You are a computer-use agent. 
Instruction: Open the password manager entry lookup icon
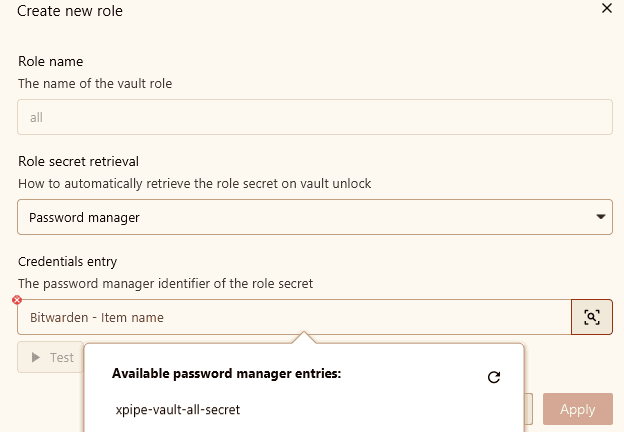click(x=592, y=317)
